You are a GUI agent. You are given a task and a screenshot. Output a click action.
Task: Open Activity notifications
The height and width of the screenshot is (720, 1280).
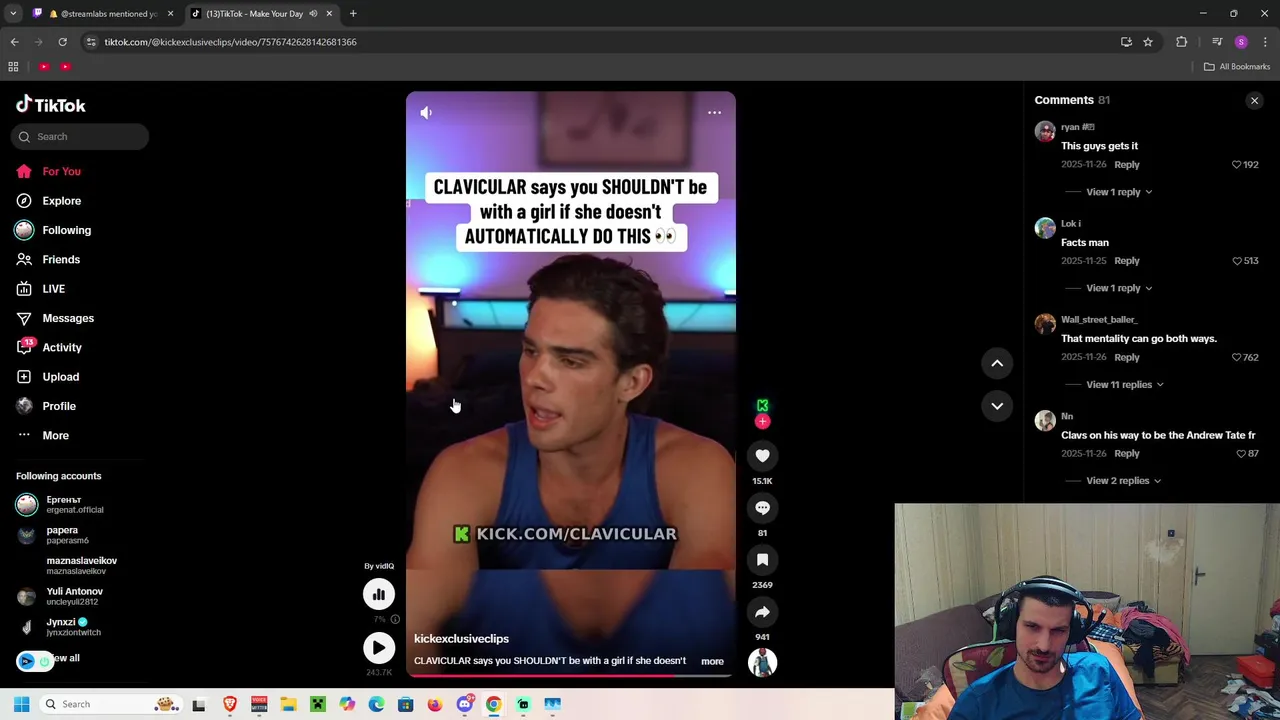[x=62, y=348]
